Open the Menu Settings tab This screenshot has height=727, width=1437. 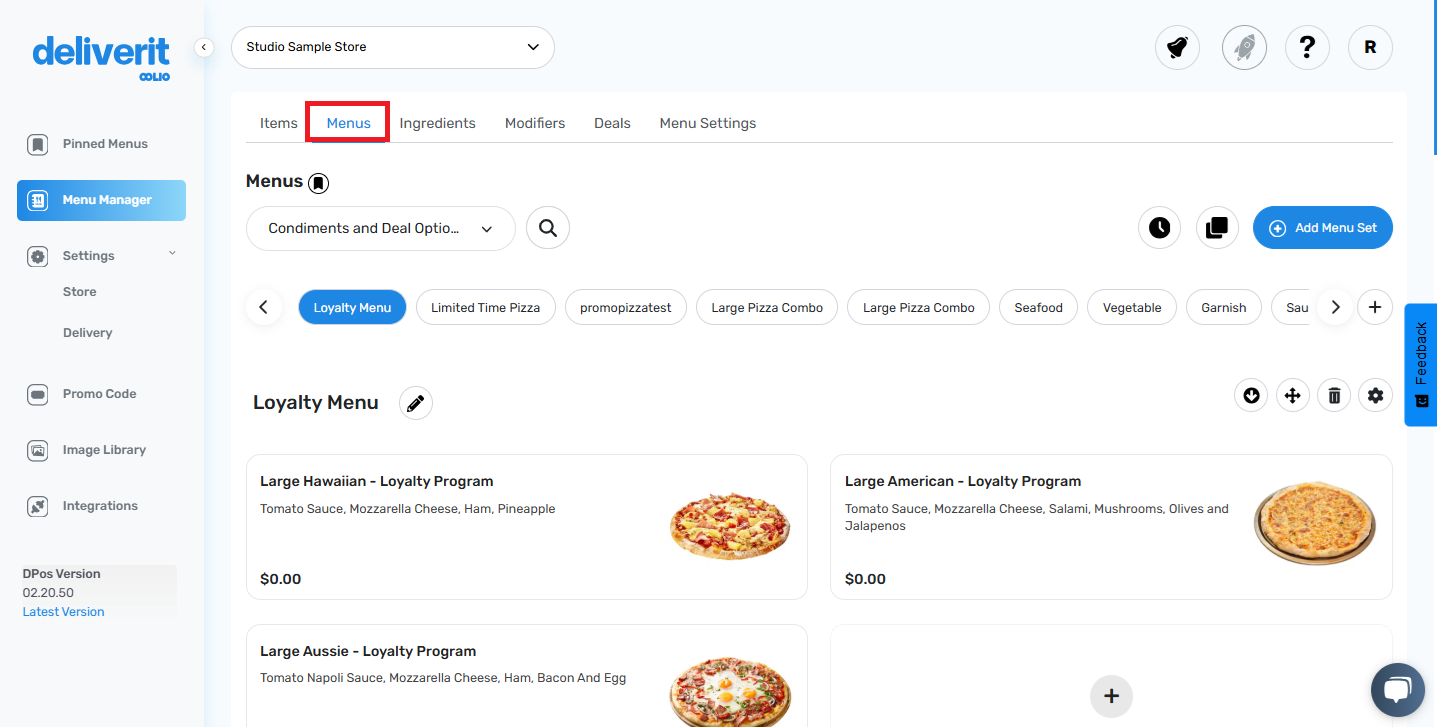[708, 123]
